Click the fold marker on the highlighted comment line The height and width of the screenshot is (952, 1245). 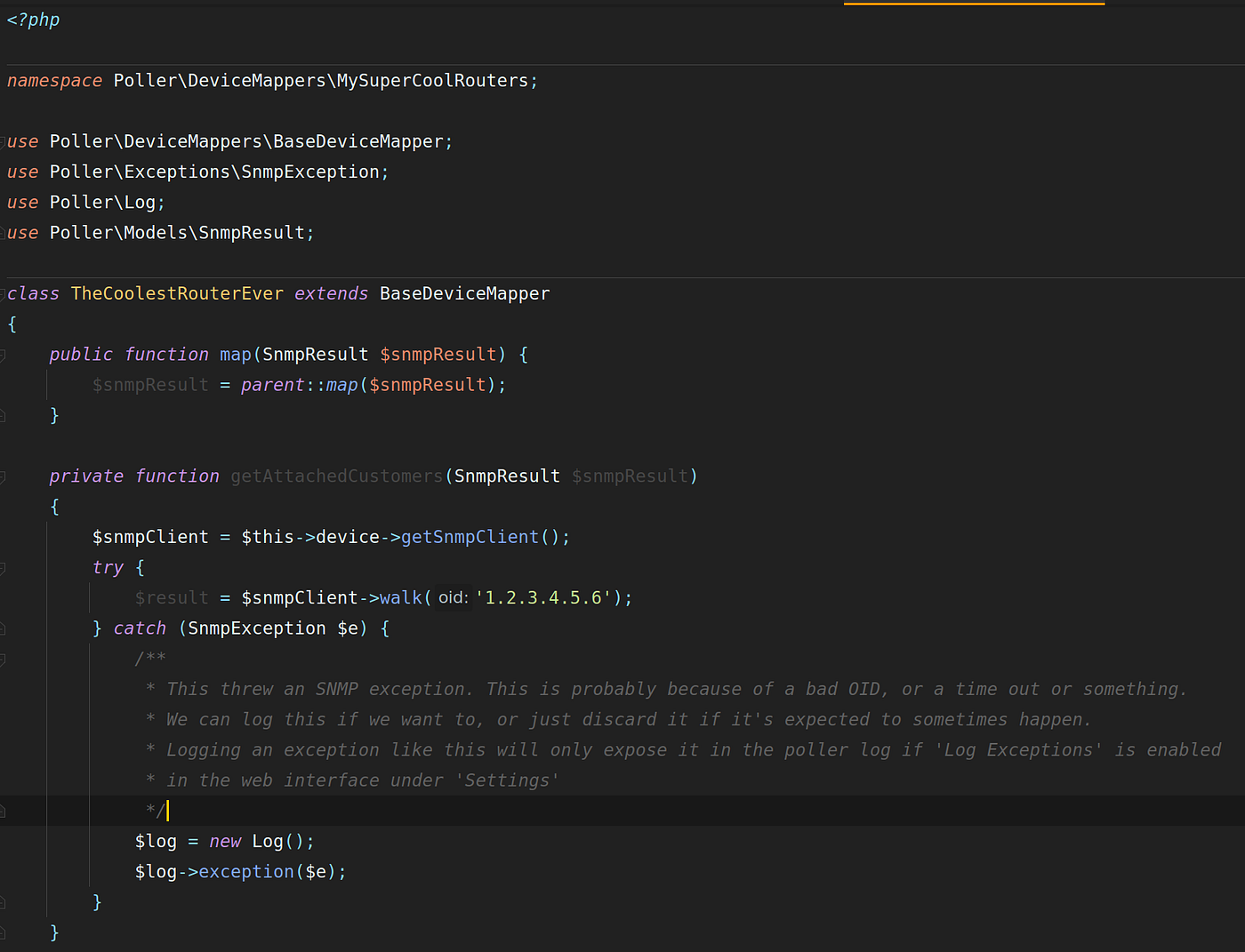click(4, 810)
